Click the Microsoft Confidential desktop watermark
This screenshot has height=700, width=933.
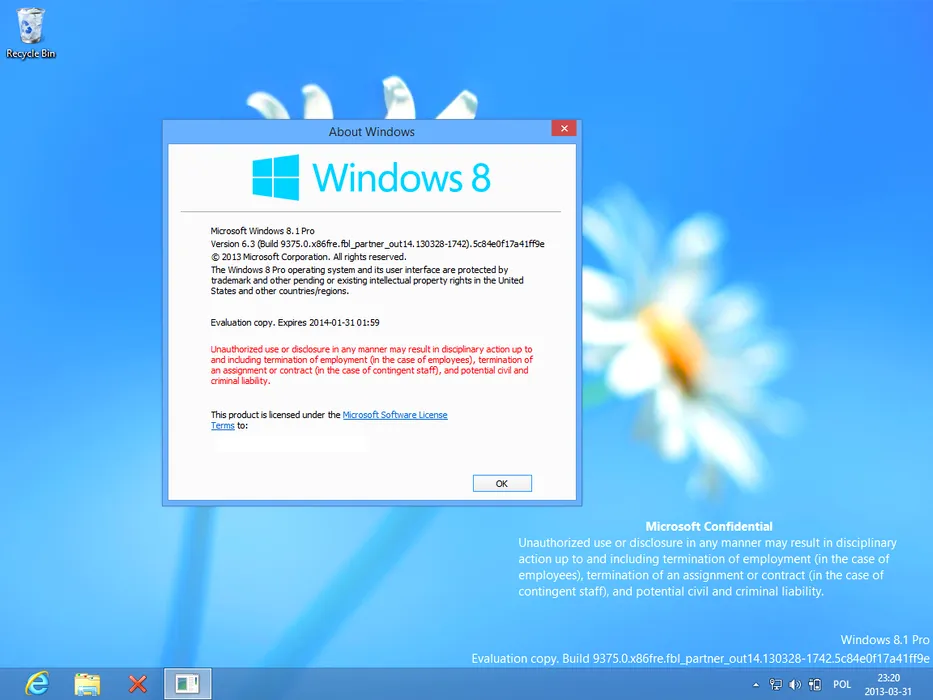(708, 526)
